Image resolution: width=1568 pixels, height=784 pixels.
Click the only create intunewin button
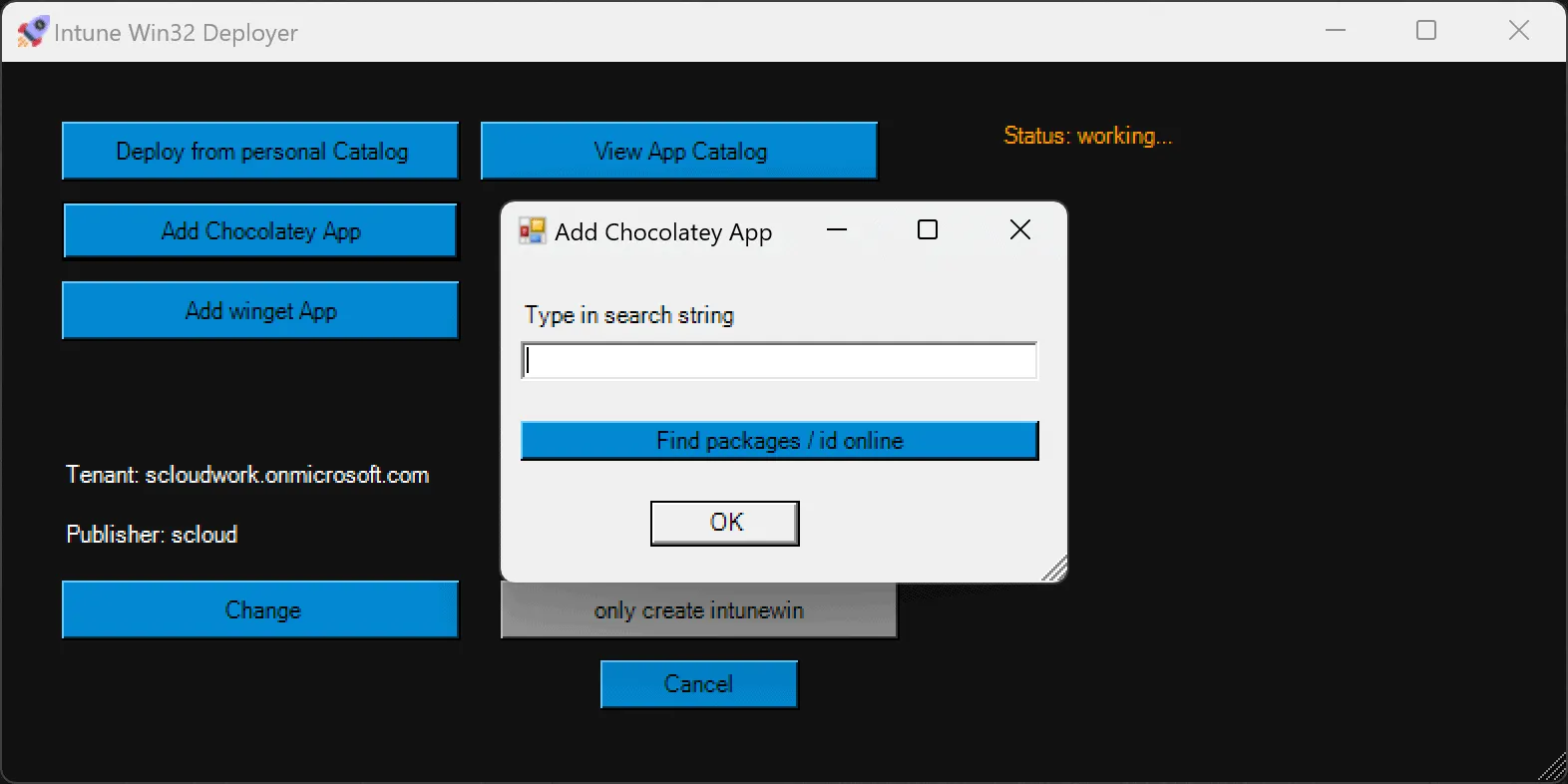(698, 610)
